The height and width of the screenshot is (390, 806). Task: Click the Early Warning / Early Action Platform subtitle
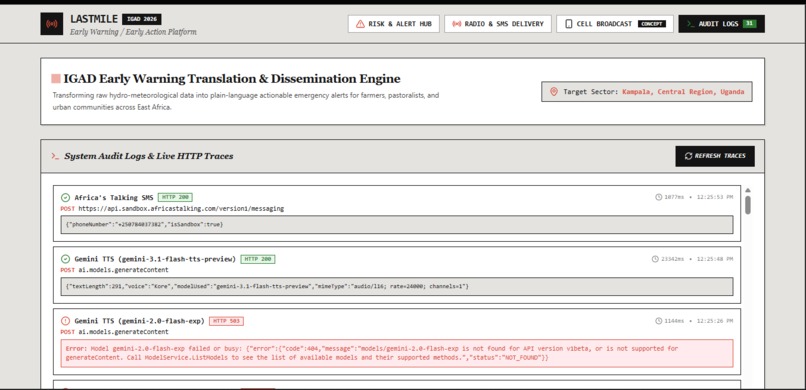tap(133, 32)
